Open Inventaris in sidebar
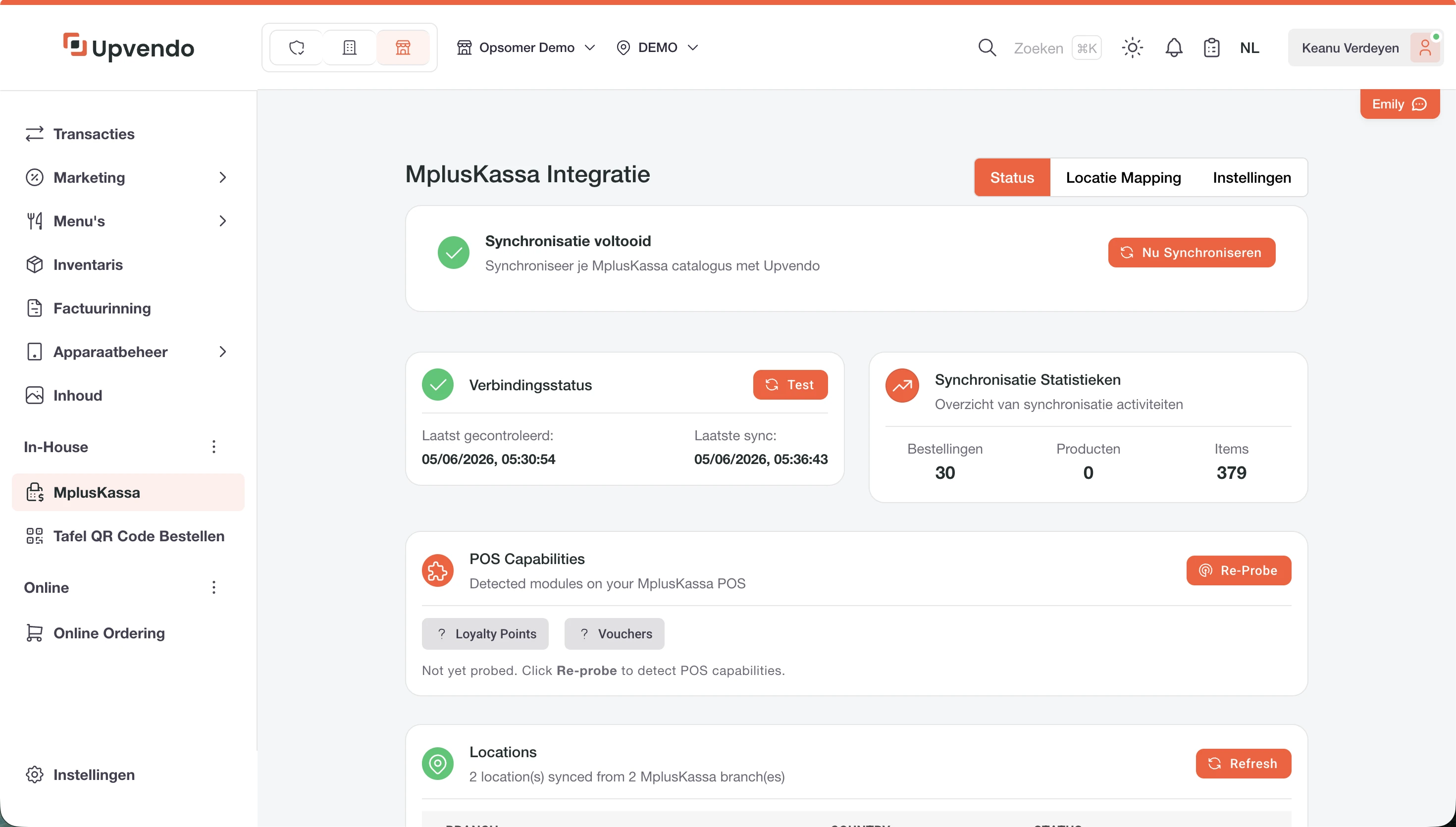The image size is (1456, 827). (x=128, y=264)
